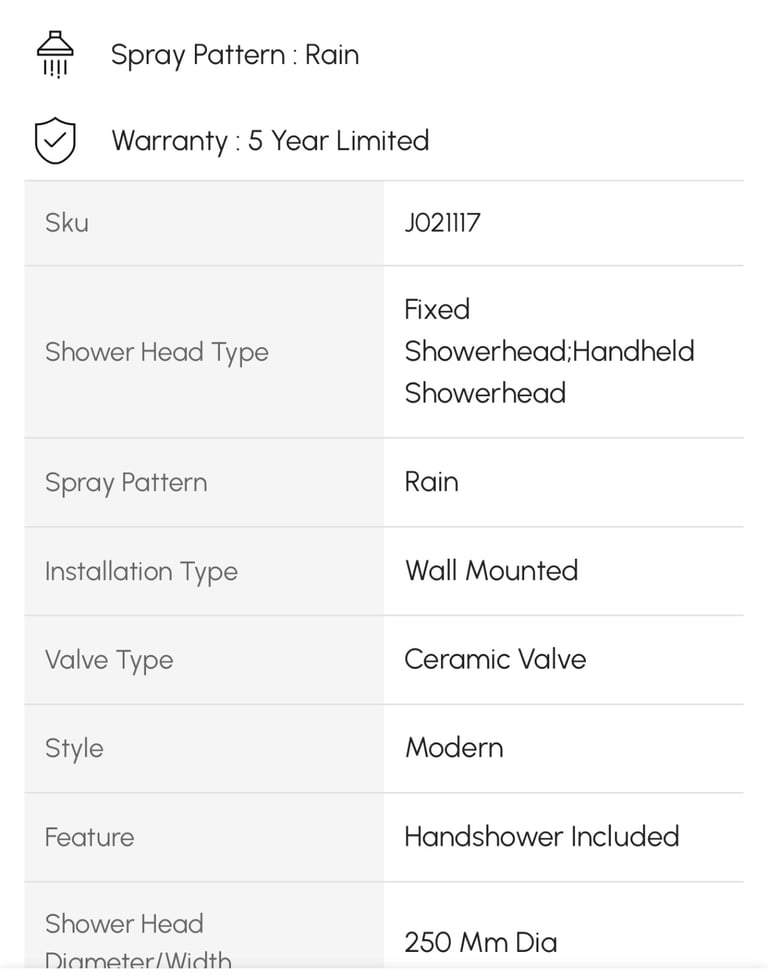Select the SKU value J021117

coord(442,223)
